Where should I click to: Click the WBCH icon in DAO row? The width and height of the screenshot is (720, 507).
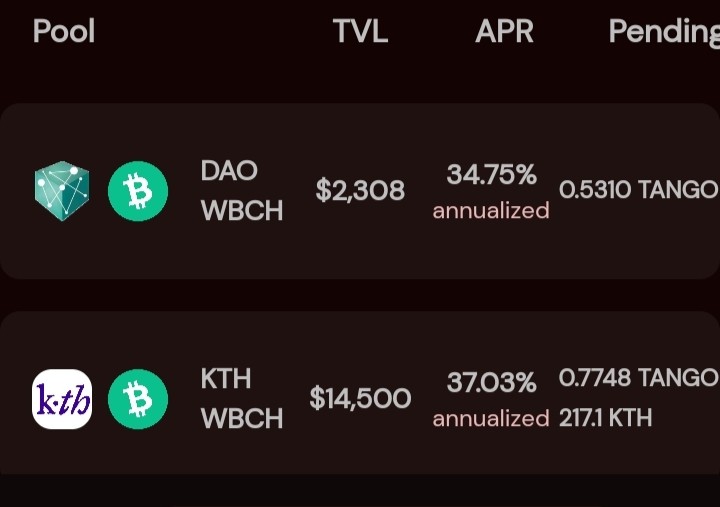[x=138, y=191]
